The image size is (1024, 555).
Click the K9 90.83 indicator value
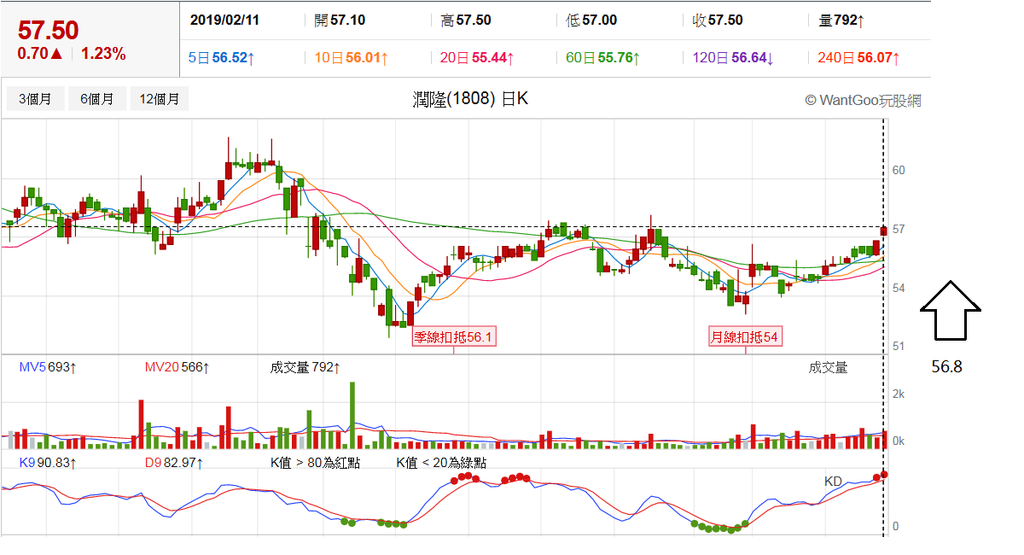coord(48,463)
